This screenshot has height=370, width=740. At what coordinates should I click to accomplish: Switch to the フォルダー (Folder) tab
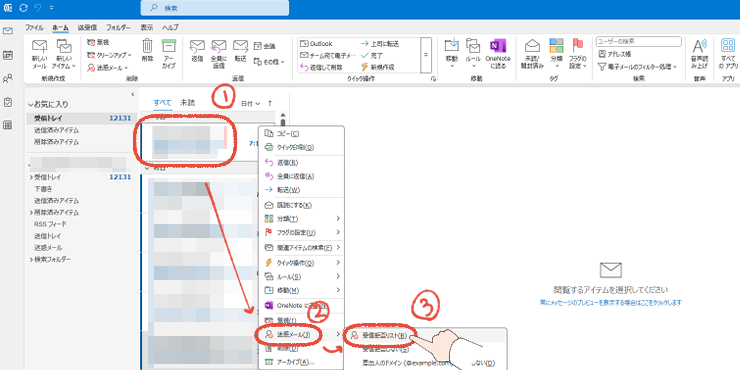(118, 27)
